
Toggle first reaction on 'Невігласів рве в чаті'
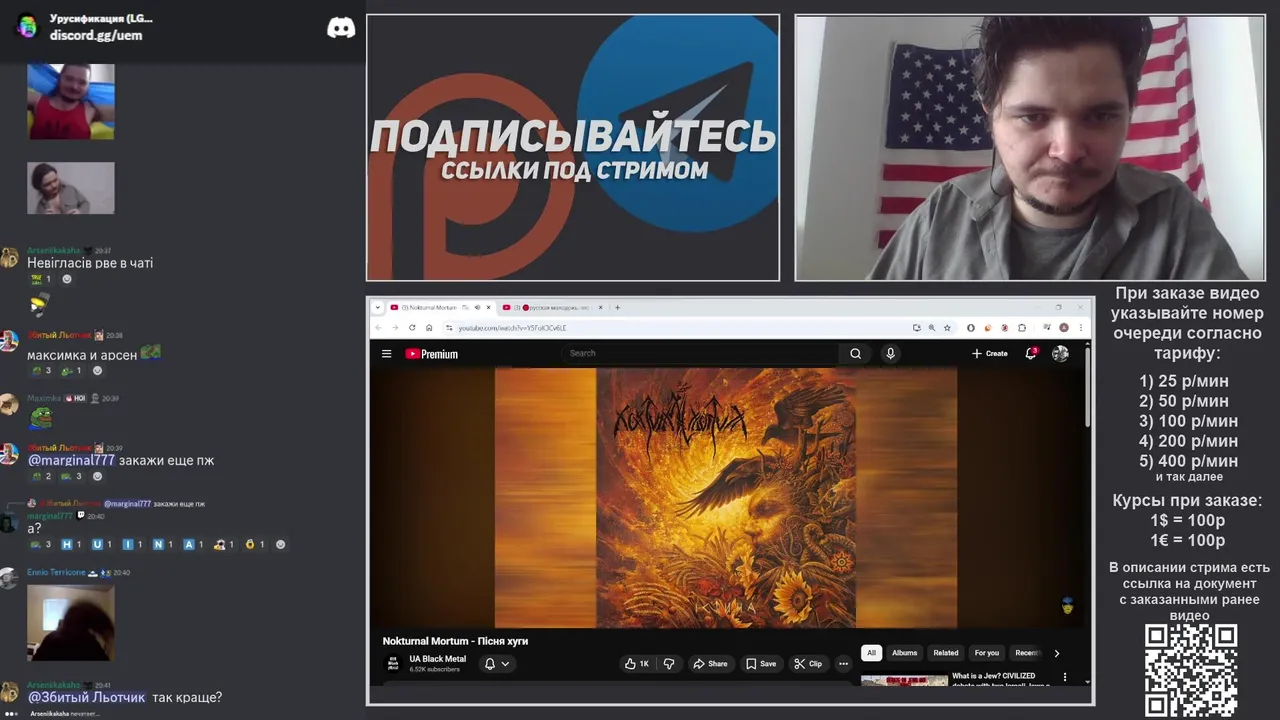40,279
